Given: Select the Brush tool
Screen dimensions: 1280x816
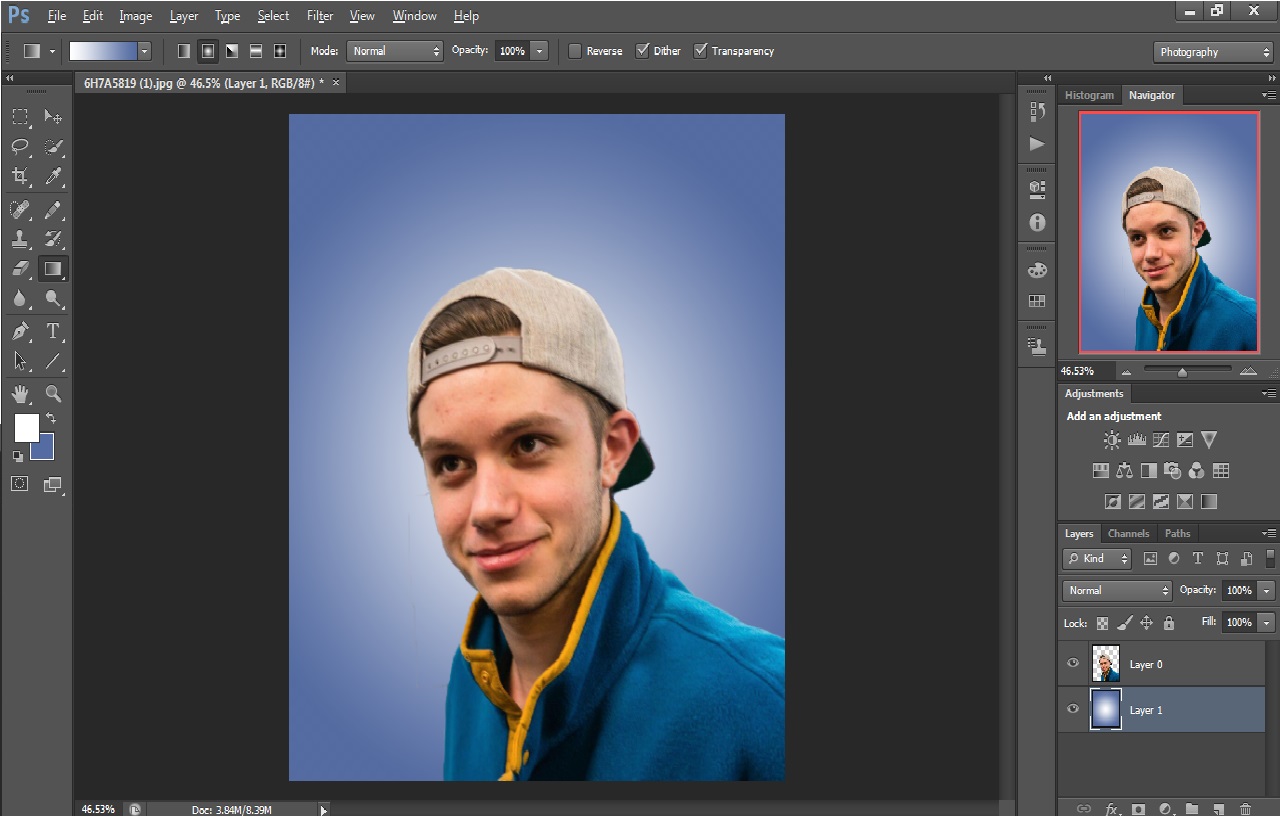Looking at the screenshot, I should (54, 209).
